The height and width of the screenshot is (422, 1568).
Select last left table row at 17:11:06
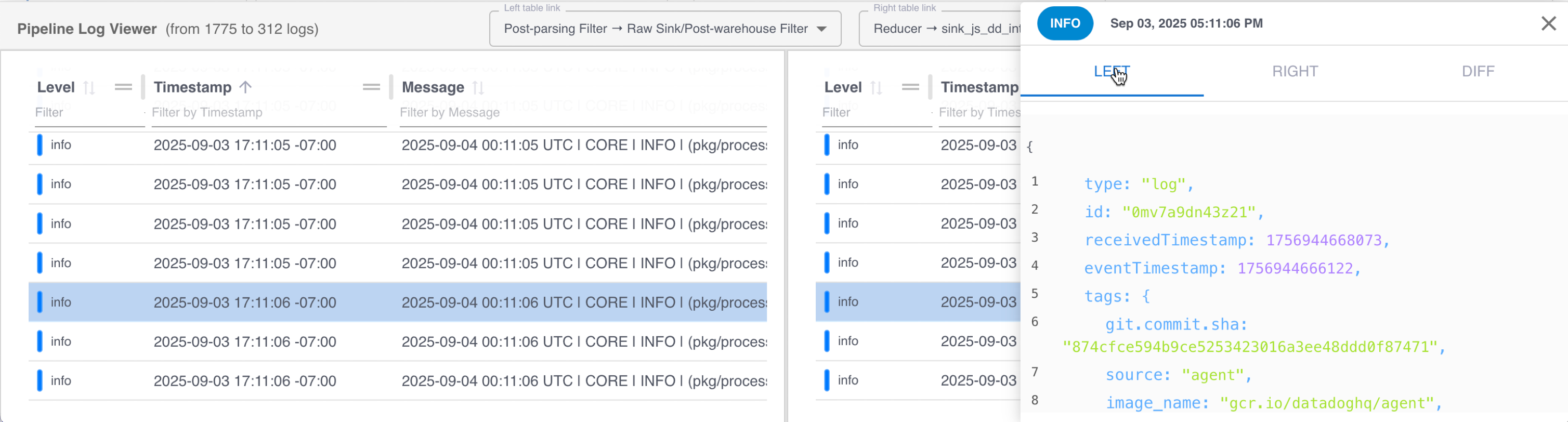point(398,380)
